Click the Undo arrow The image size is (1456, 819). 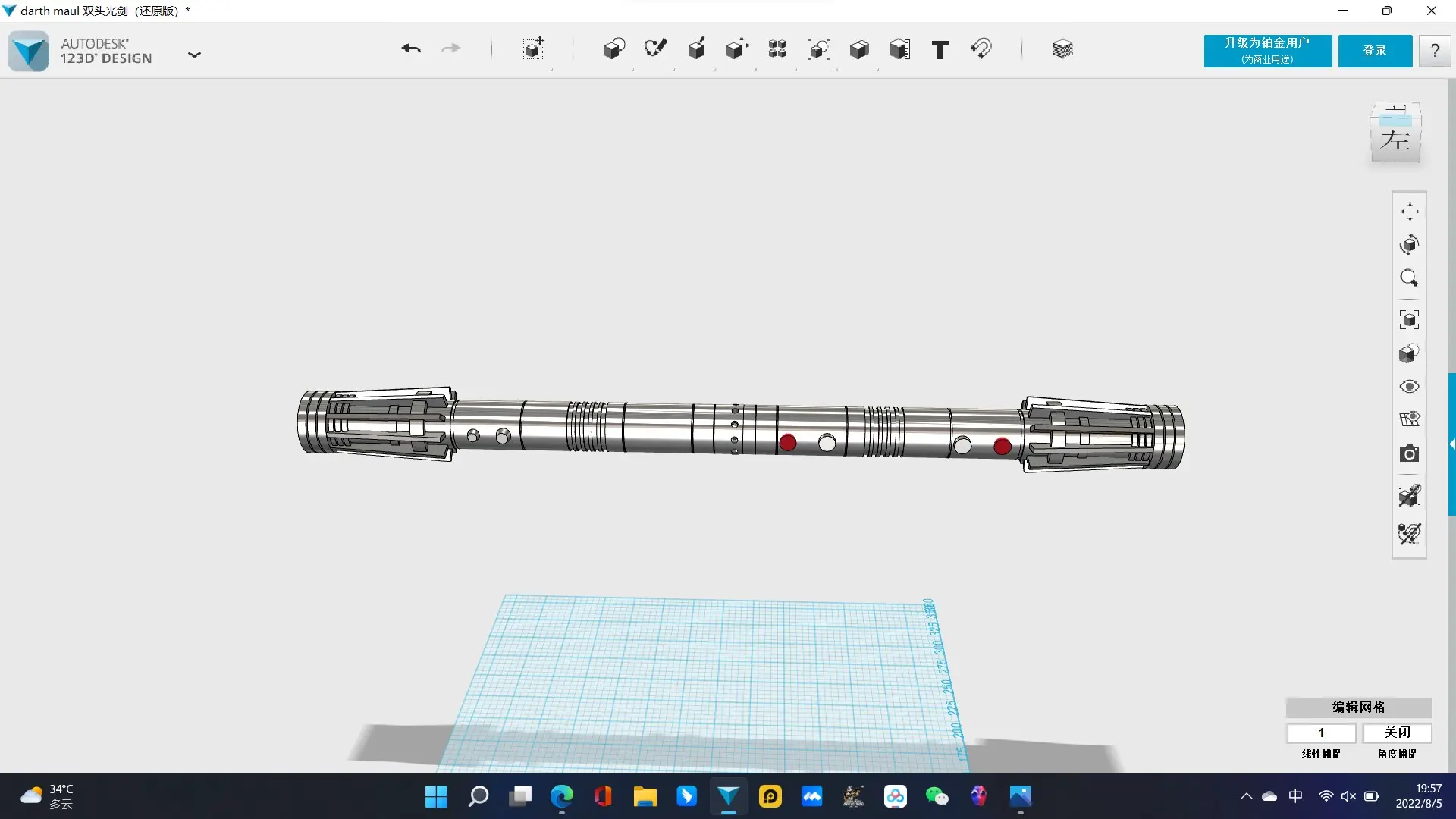(411, 49)
